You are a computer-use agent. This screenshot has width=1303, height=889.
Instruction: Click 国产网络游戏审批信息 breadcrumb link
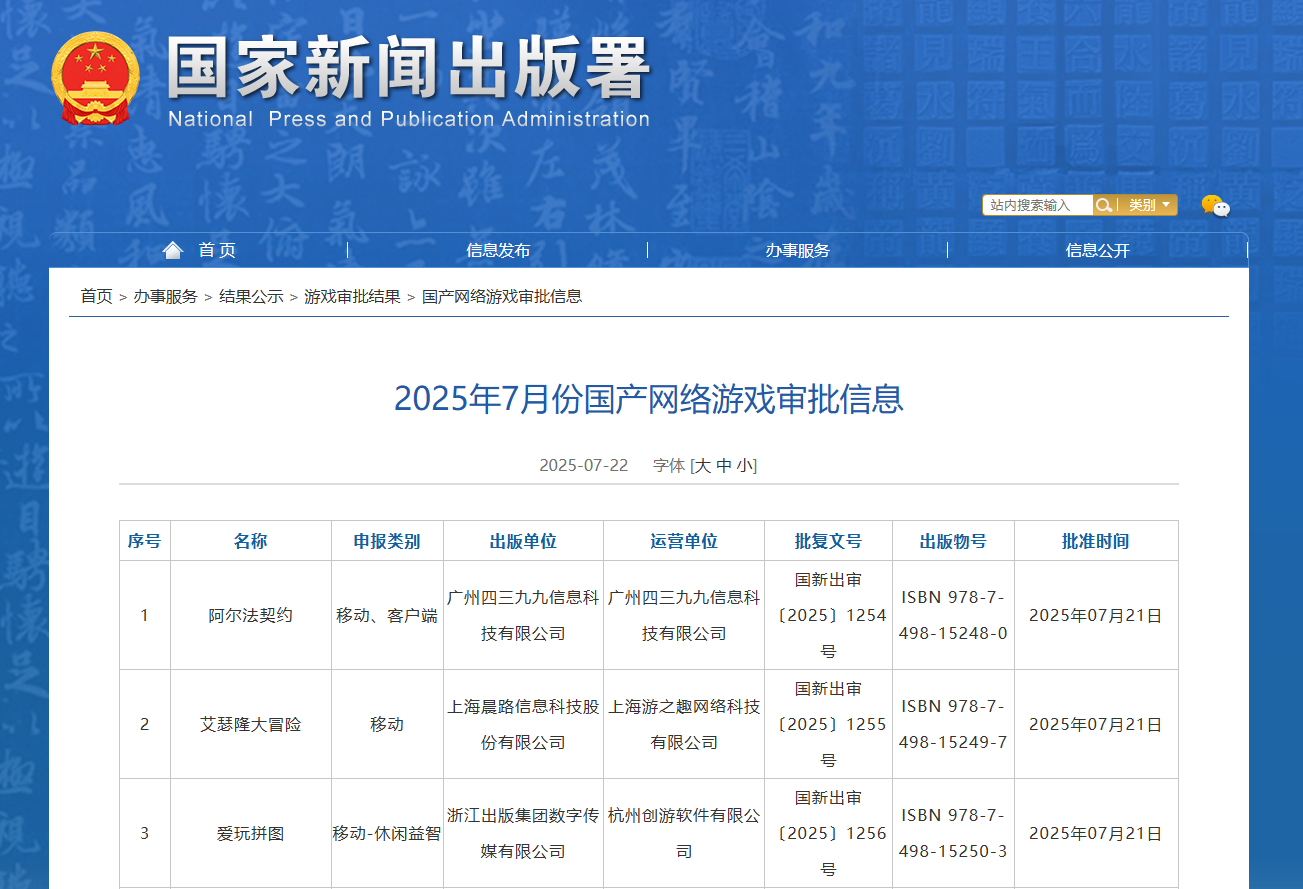(x=502, y=296)
